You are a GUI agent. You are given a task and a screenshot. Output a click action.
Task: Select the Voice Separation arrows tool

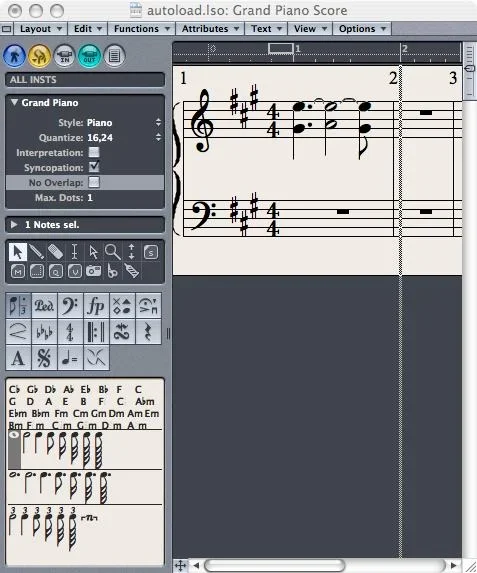click(x=132, y=252)
